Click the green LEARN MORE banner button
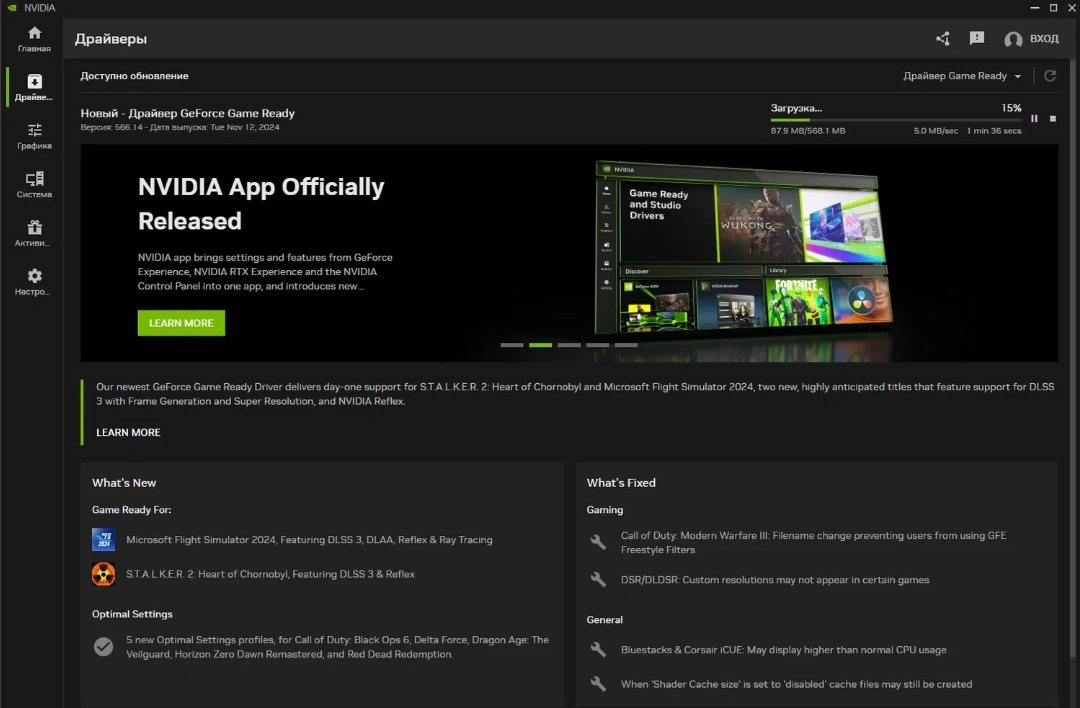 (x=181, y=323)
